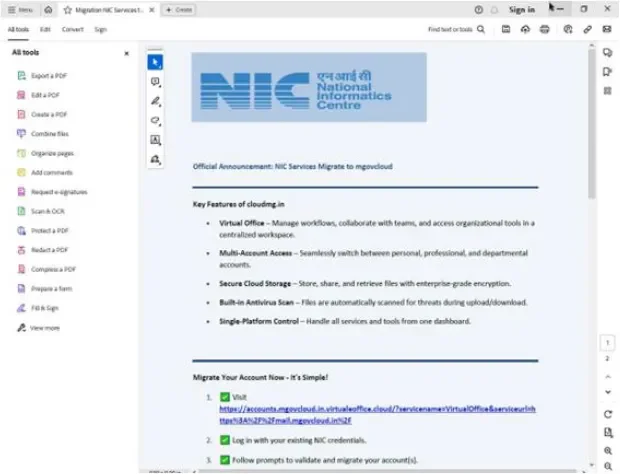Close the All tools panel

click(x=126, y=53)
